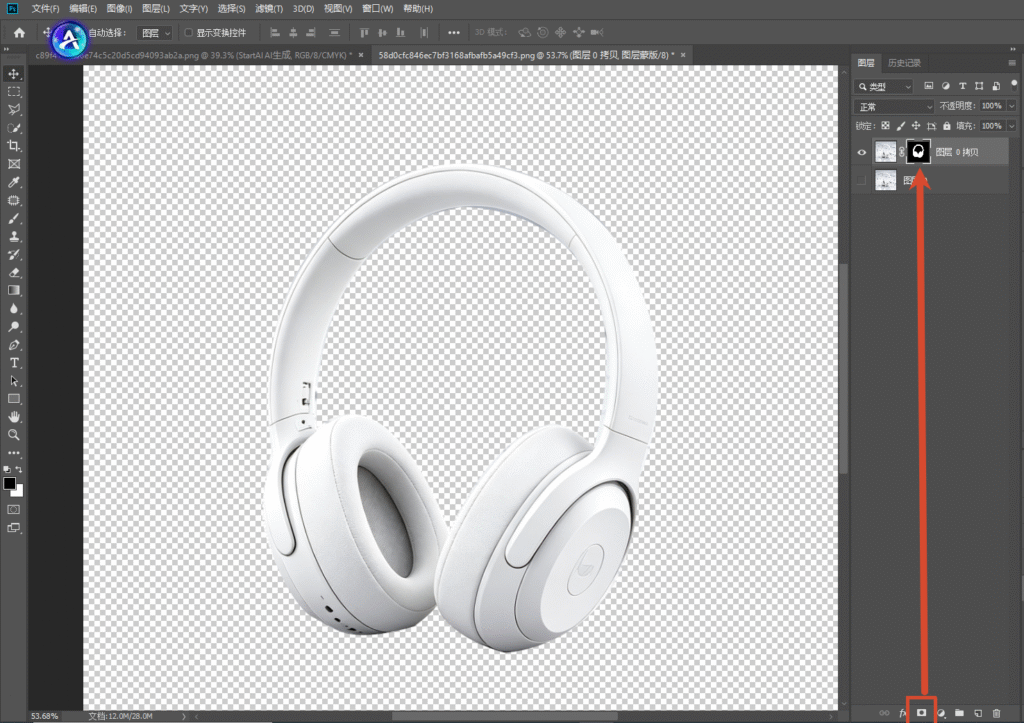The height and width of the screenshot is (723, 1024).
Task: Switch to the c89f...png StartAI document tab
Action: coord(196,56)
